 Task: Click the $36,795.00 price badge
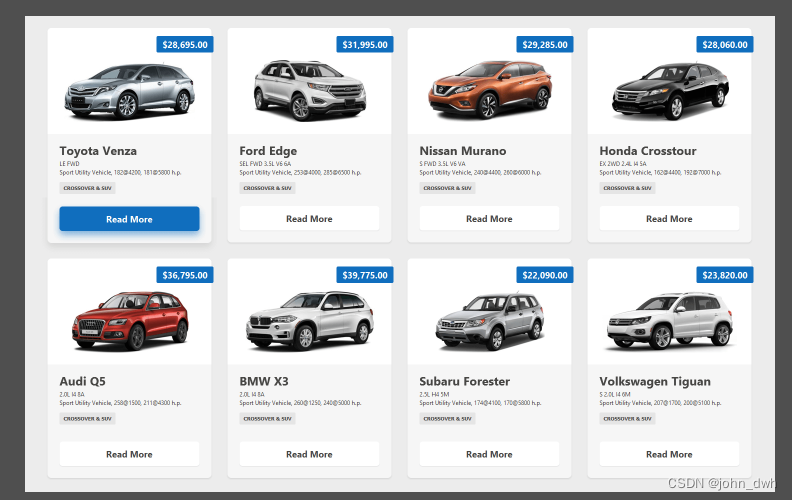click(x=185, y=275)
